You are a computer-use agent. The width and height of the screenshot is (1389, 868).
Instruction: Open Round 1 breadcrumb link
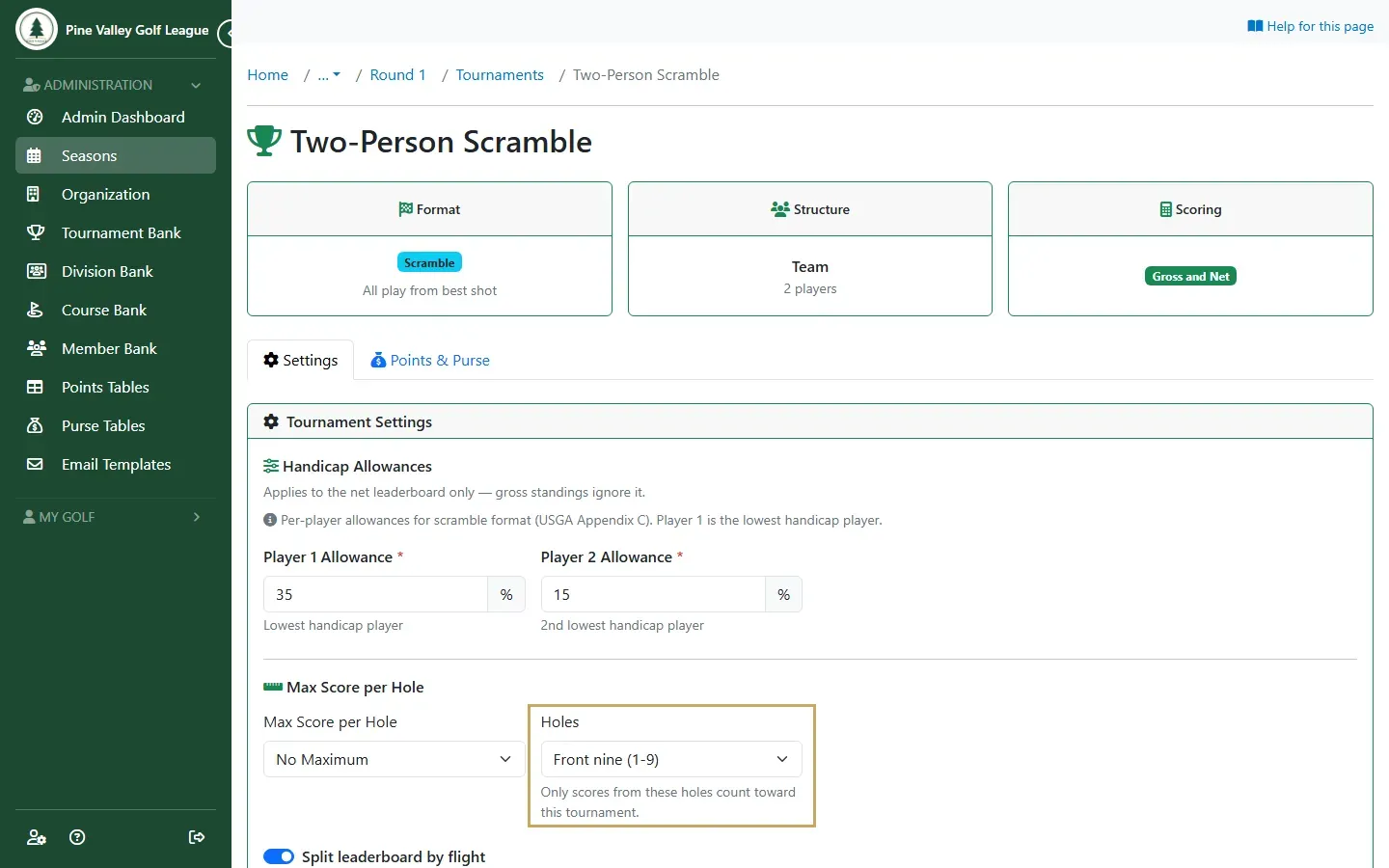tap(397, 74)
